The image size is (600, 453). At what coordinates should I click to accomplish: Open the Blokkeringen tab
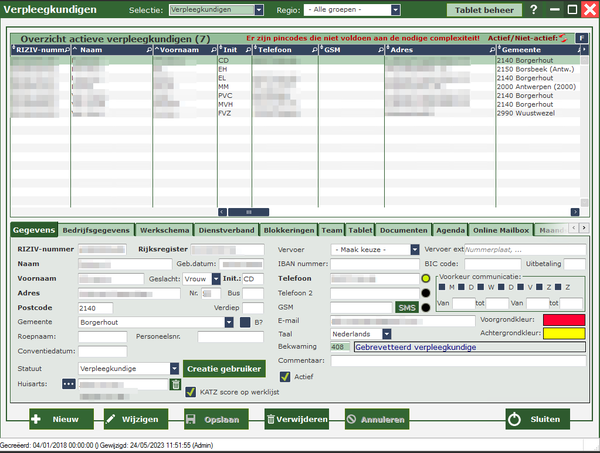288,230
